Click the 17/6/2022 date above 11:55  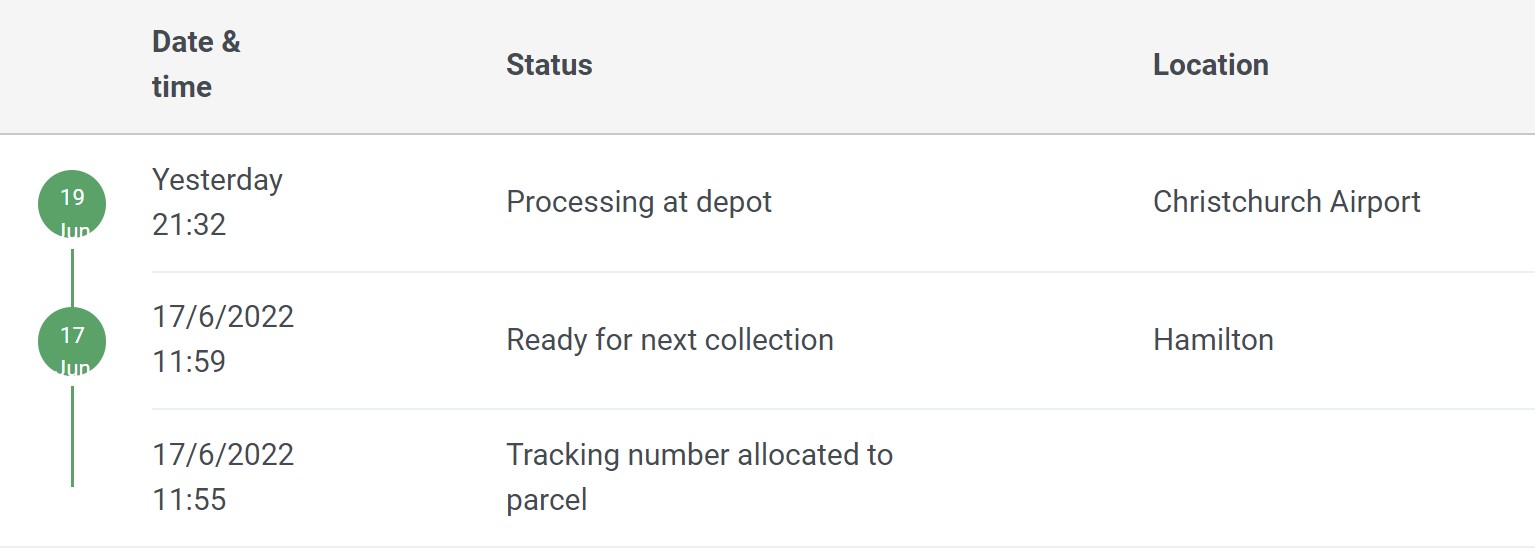[x=223, y=455]
